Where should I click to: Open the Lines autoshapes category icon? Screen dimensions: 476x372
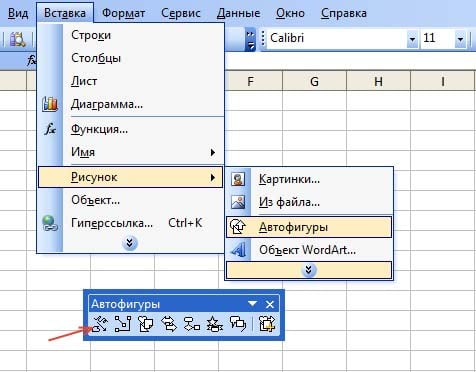click(x=100, y=324)
